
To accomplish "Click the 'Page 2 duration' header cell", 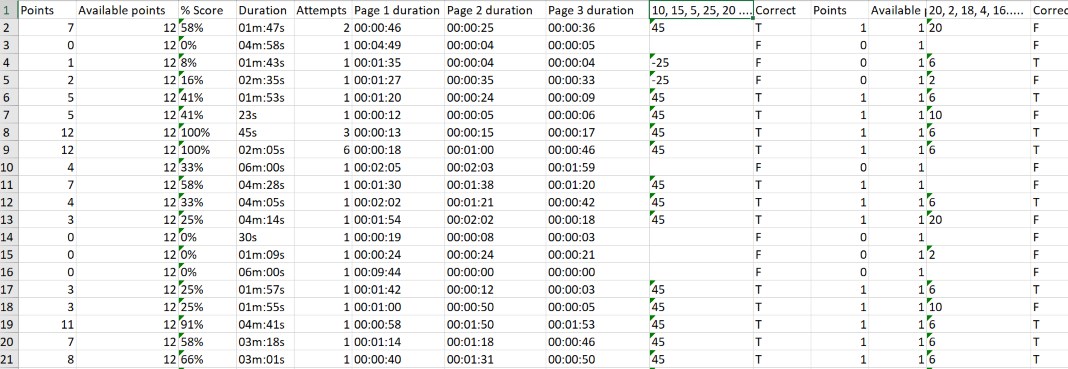I will (494, 11).
